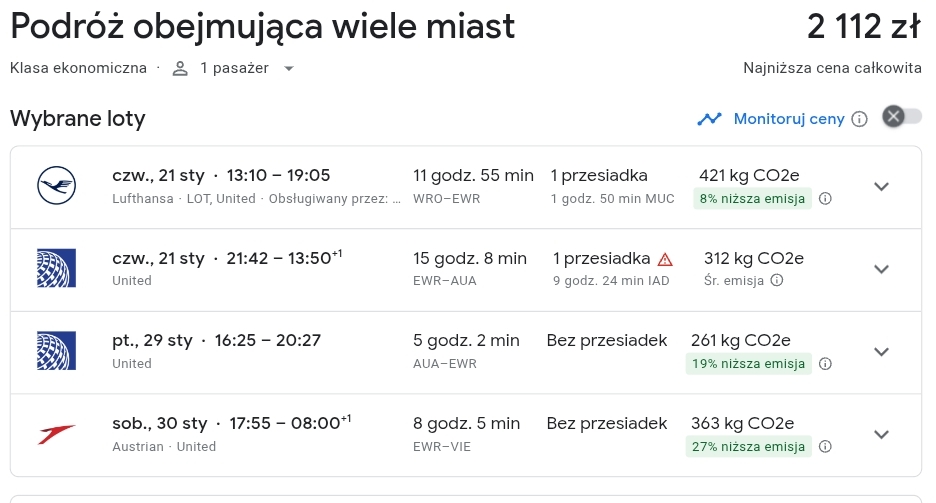Open info icon next to Monitoruj ceny

[859, 119]
